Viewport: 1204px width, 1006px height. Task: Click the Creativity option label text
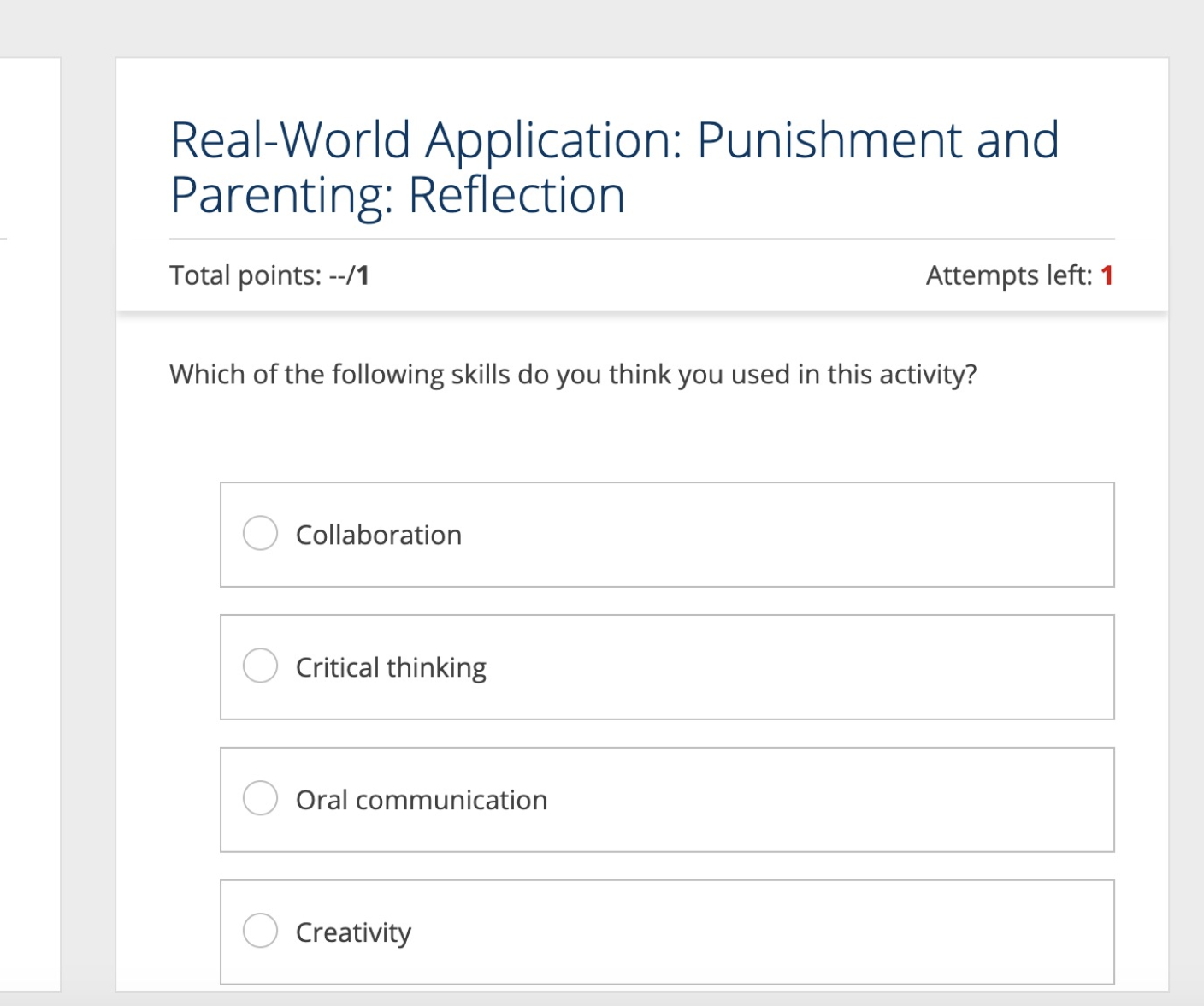click(x=352, y=932)
